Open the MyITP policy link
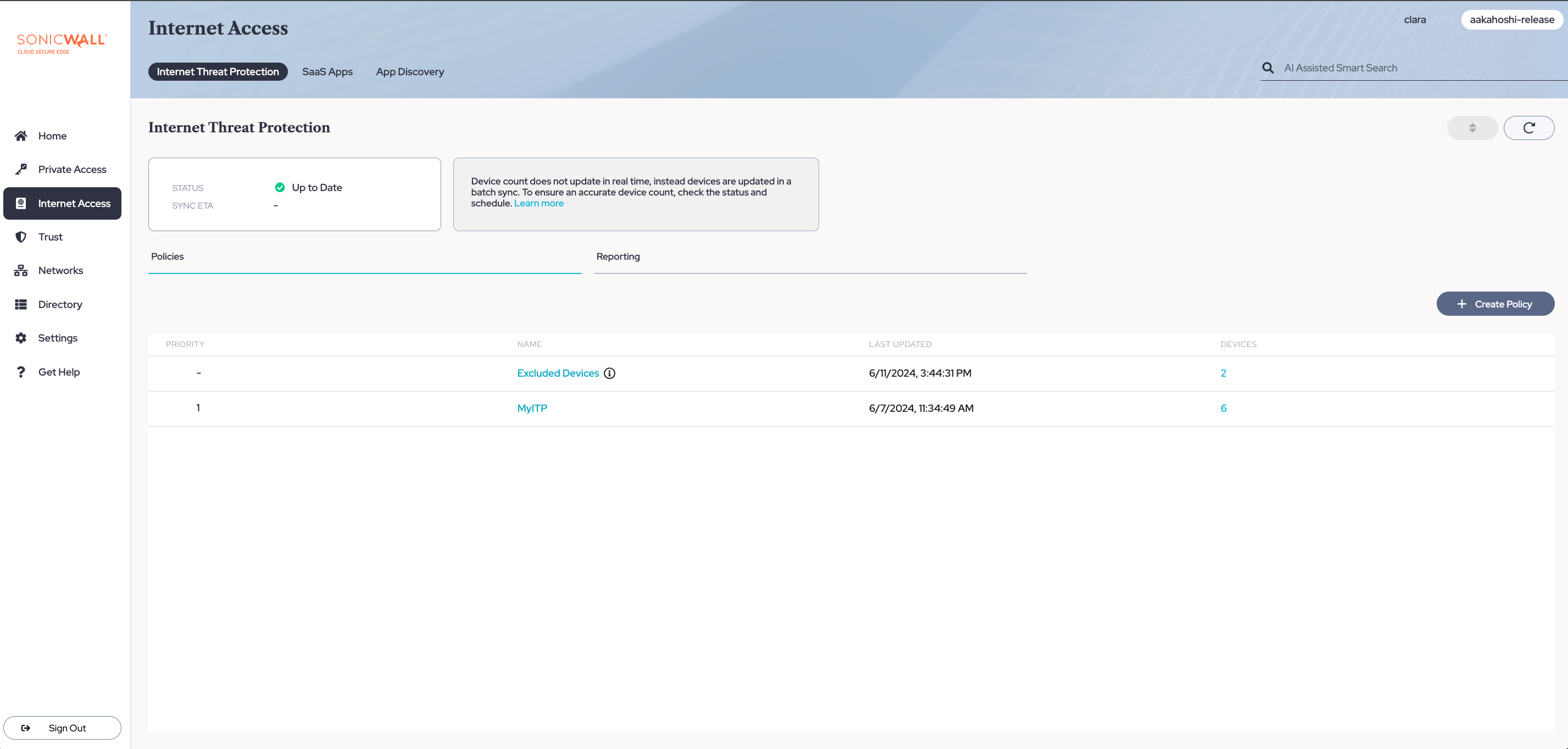 click(x=532, y=408)
